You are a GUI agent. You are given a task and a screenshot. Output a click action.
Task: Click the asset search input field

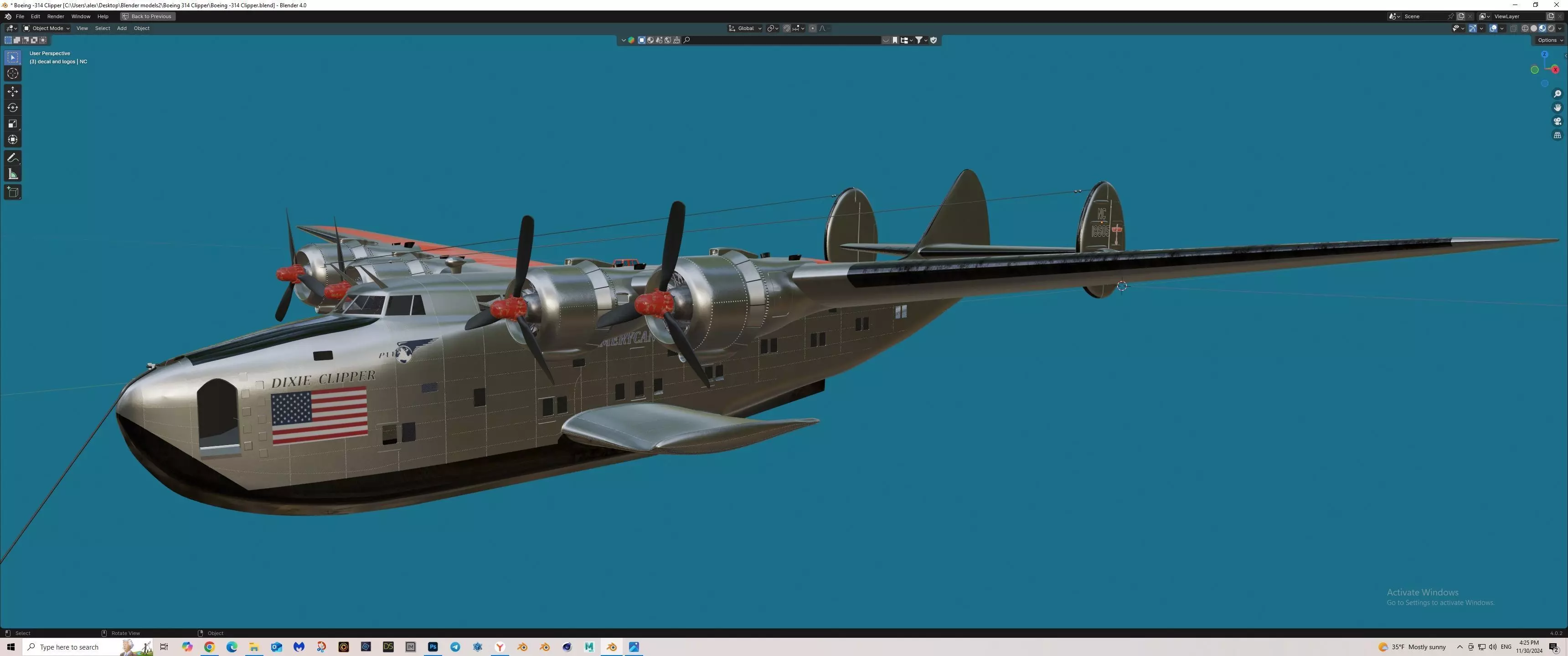(x=782, y=40)
